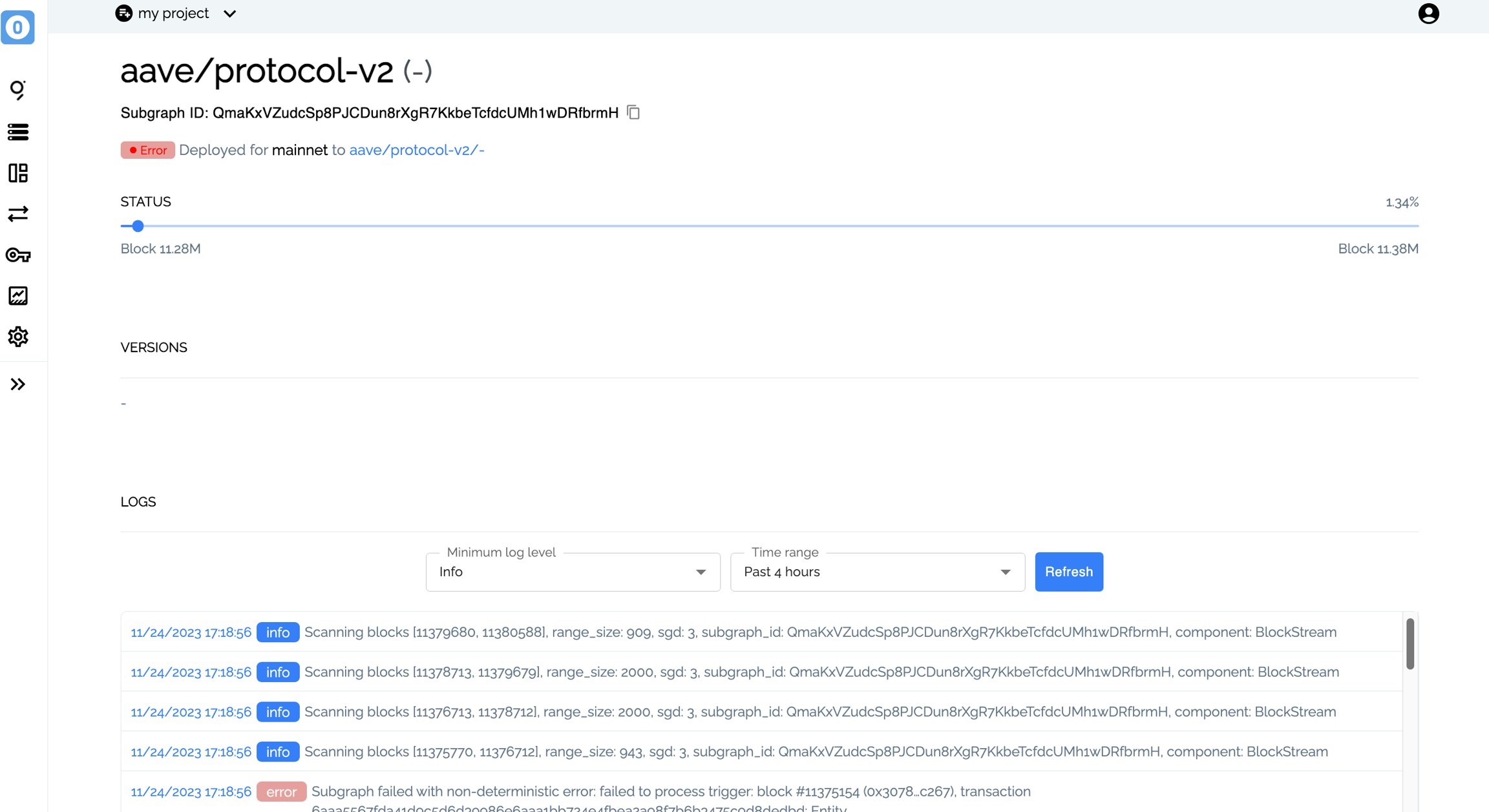Open the Time range dropdown
The height and width of the screenshot is (812, 1489).
tap(877, 572)
